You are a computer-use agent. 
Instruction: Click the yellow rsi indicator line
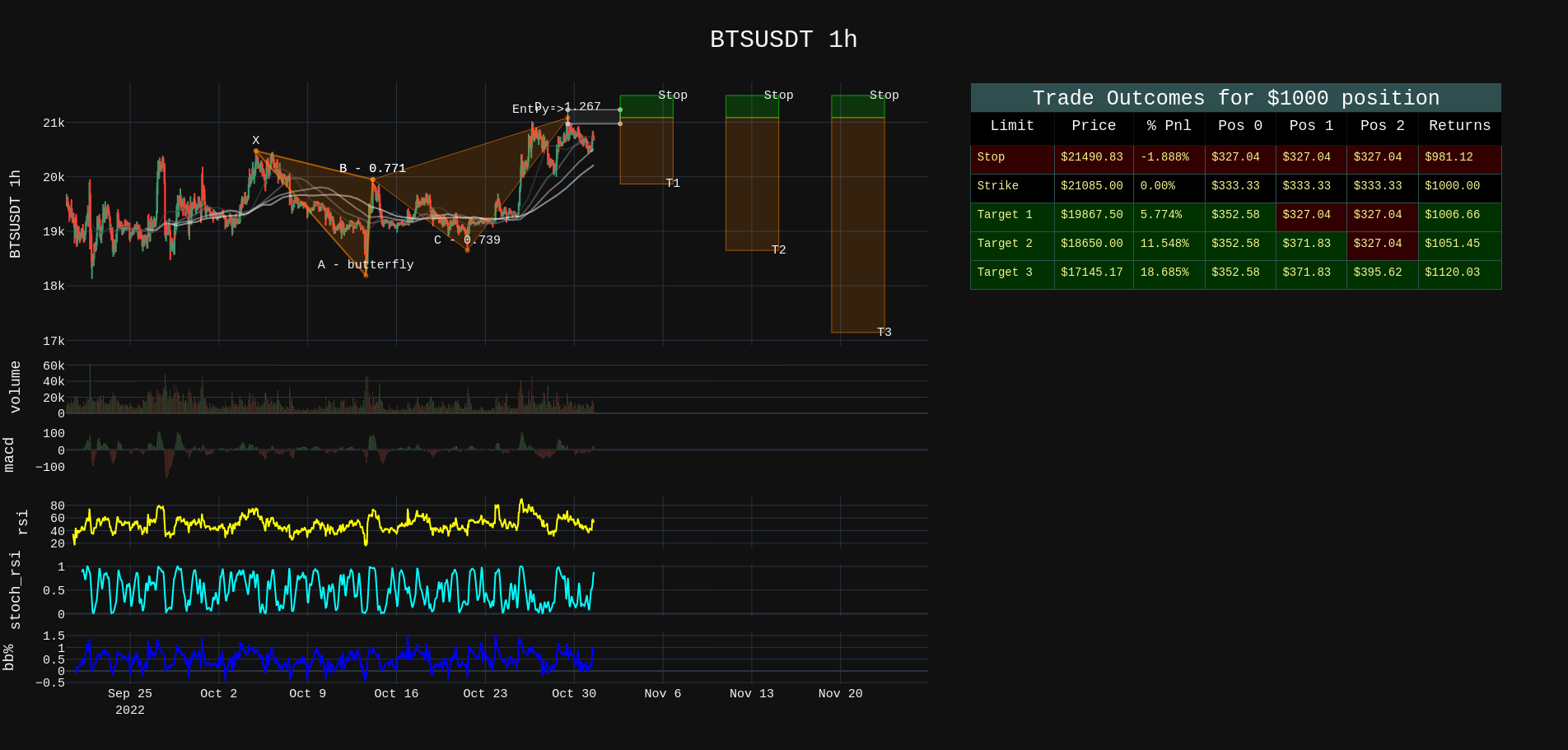[x=333, y=522]
